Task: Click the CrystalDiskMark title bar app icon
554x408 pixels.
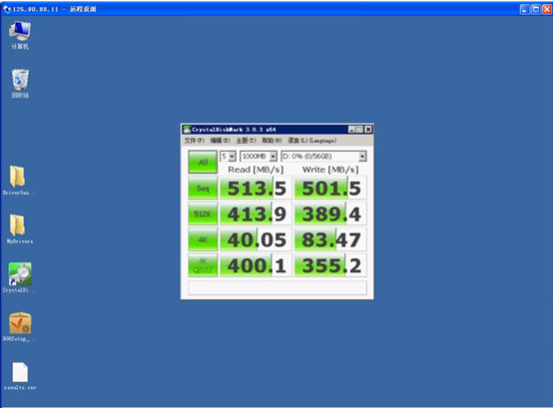Action: [187, 130]
